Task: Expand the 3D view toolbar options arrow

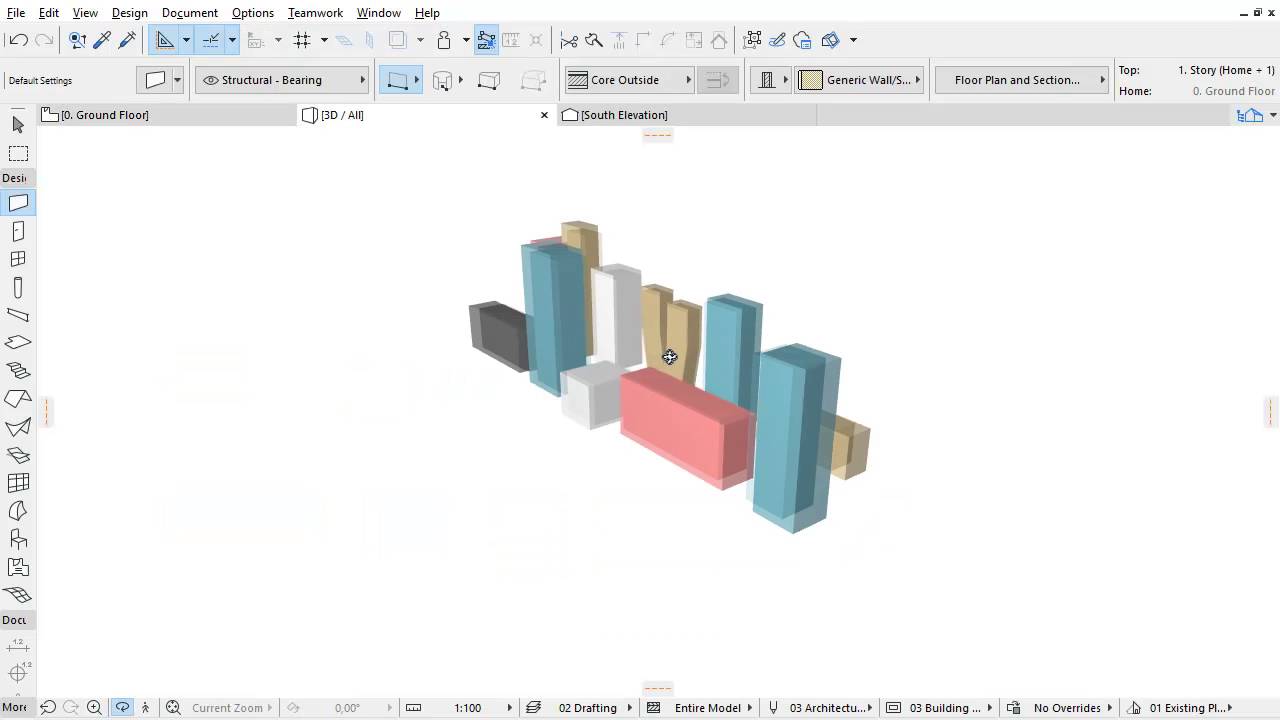Action: pyautogui.click(x=853, y=40)
